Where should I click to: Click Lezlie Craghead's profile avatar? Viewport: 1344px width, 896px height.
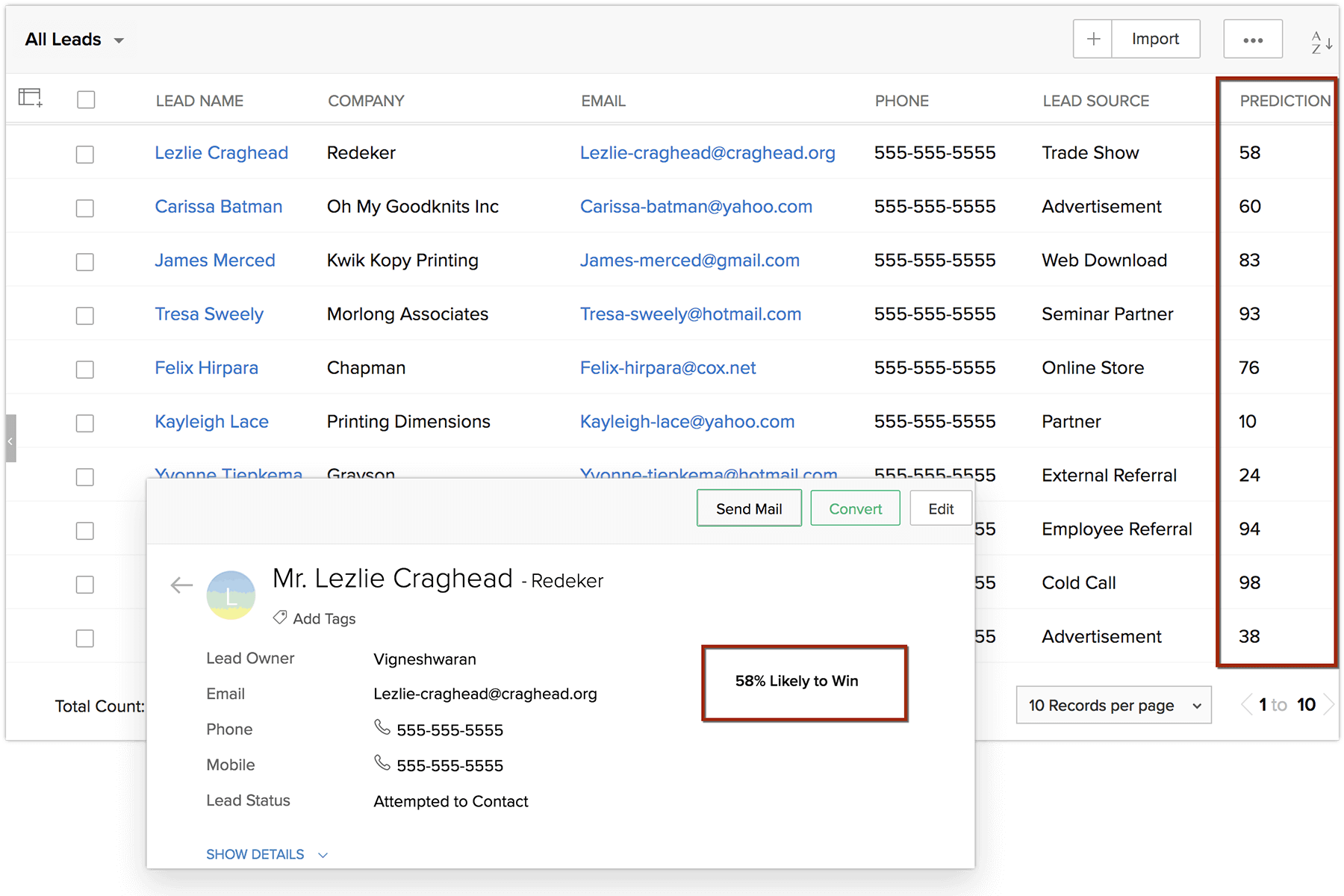(x=231, y=595)
